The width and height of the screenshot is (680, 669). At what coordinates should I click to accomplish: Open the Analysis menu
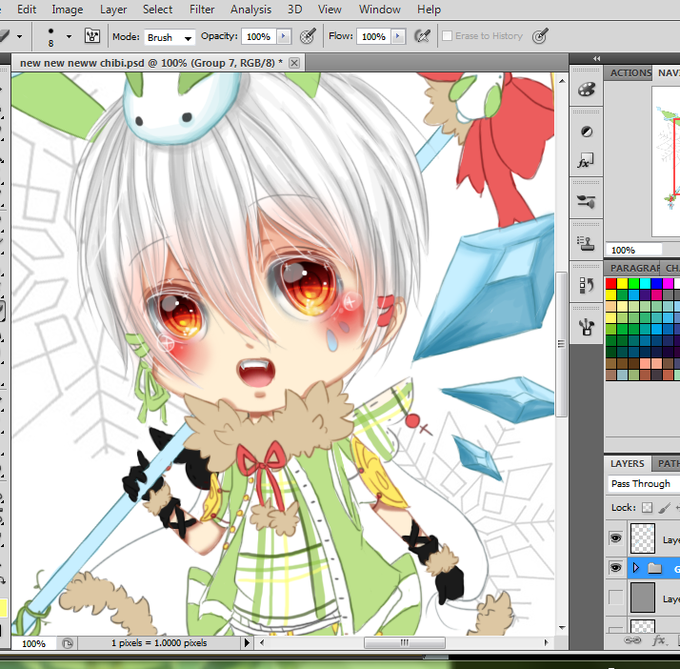(x=251, y=10)
